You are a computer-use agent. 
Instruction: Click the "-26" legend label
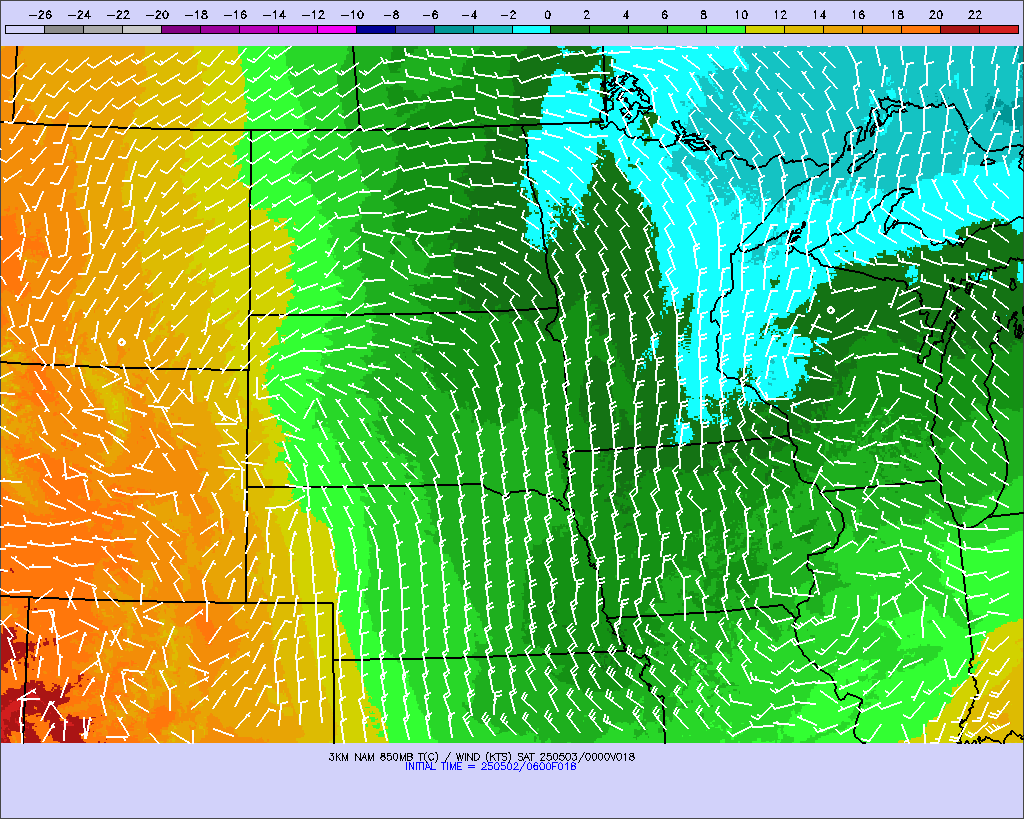[40, 14]
